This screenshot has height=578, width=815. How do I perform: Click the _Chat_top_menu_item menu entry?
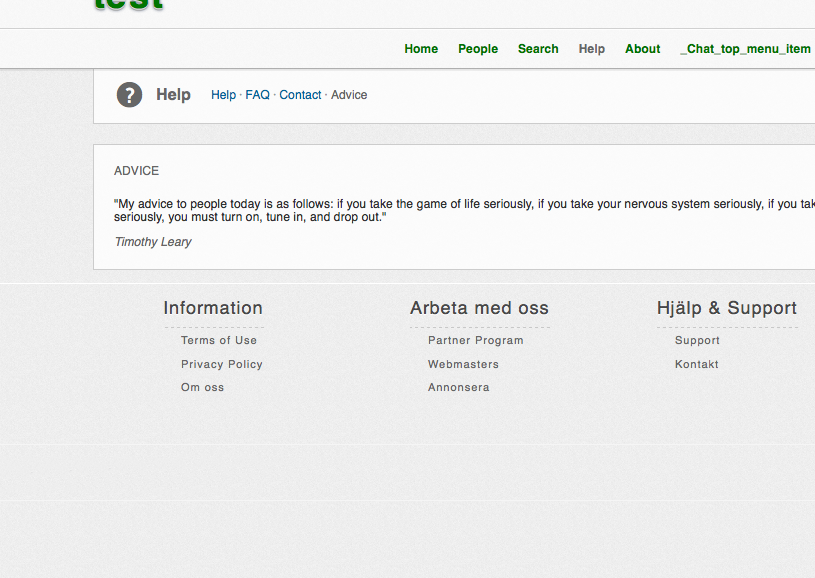[x=745, y=49]
